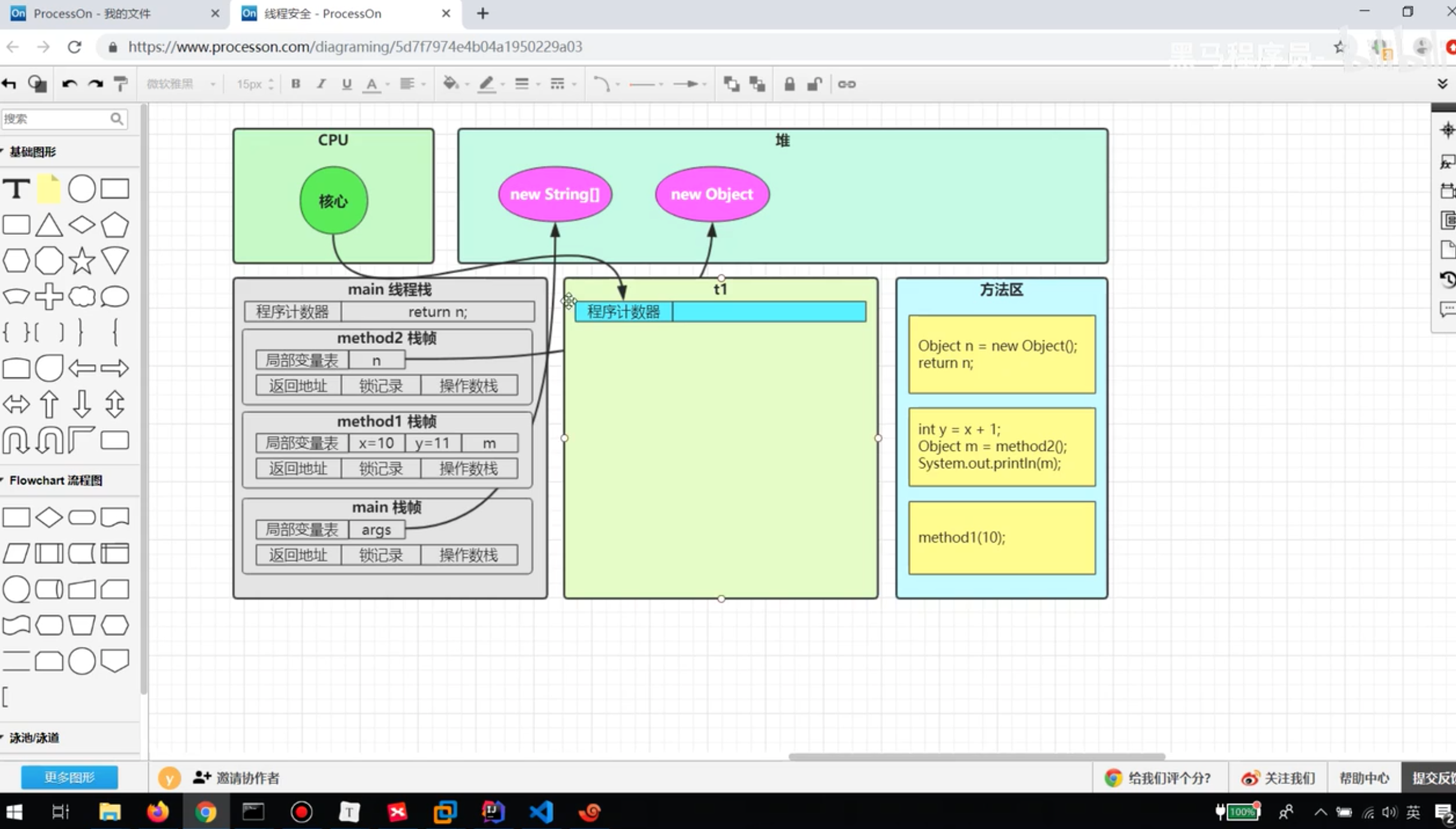Select the text tool shape
This screenshot has height=829, width=1456.
coord(17,189)
